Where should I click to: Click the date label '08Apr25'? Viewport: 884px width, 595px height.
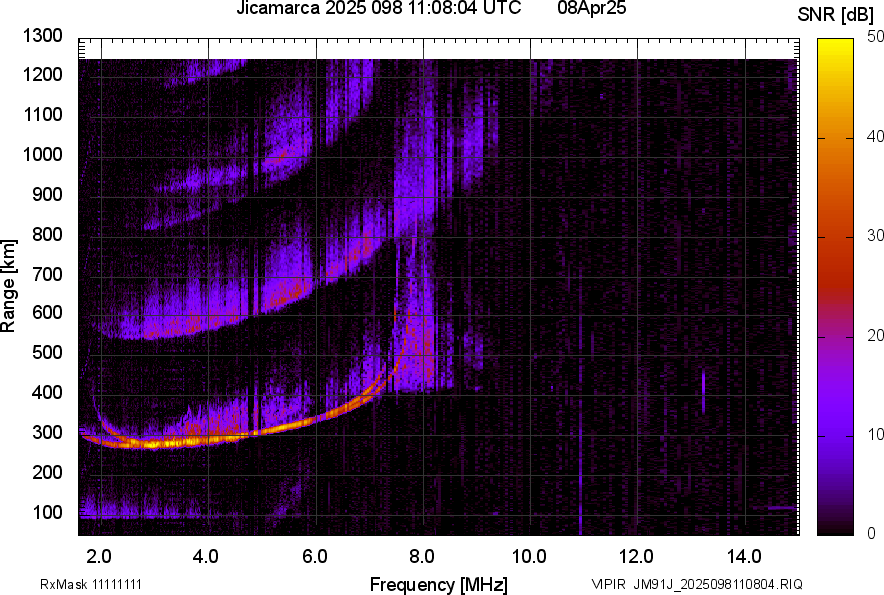click(x=591, y=8)
